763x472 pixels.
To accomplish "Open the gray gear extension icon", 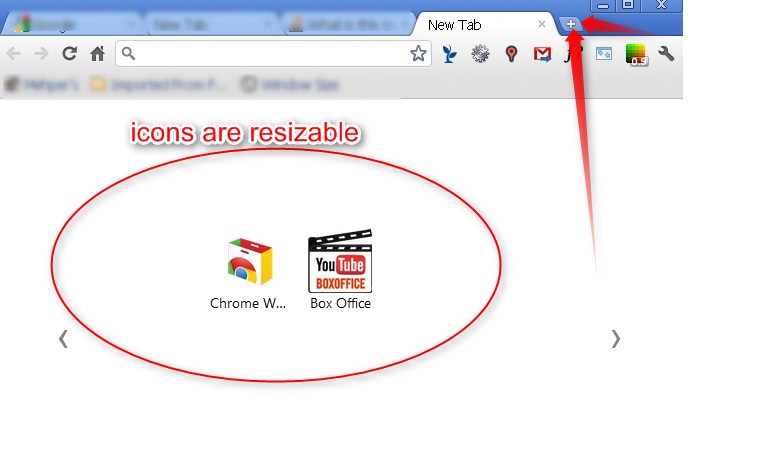I will [x=480, y=54].
